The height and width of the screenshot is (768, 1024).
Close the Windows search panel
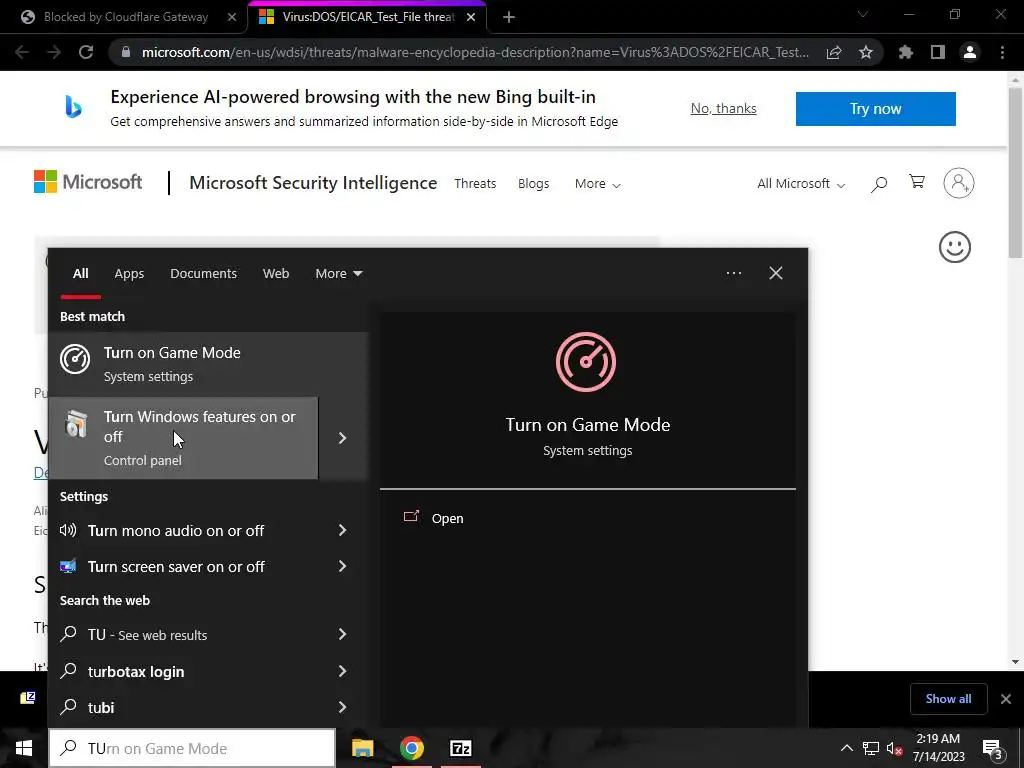[776, 273]
